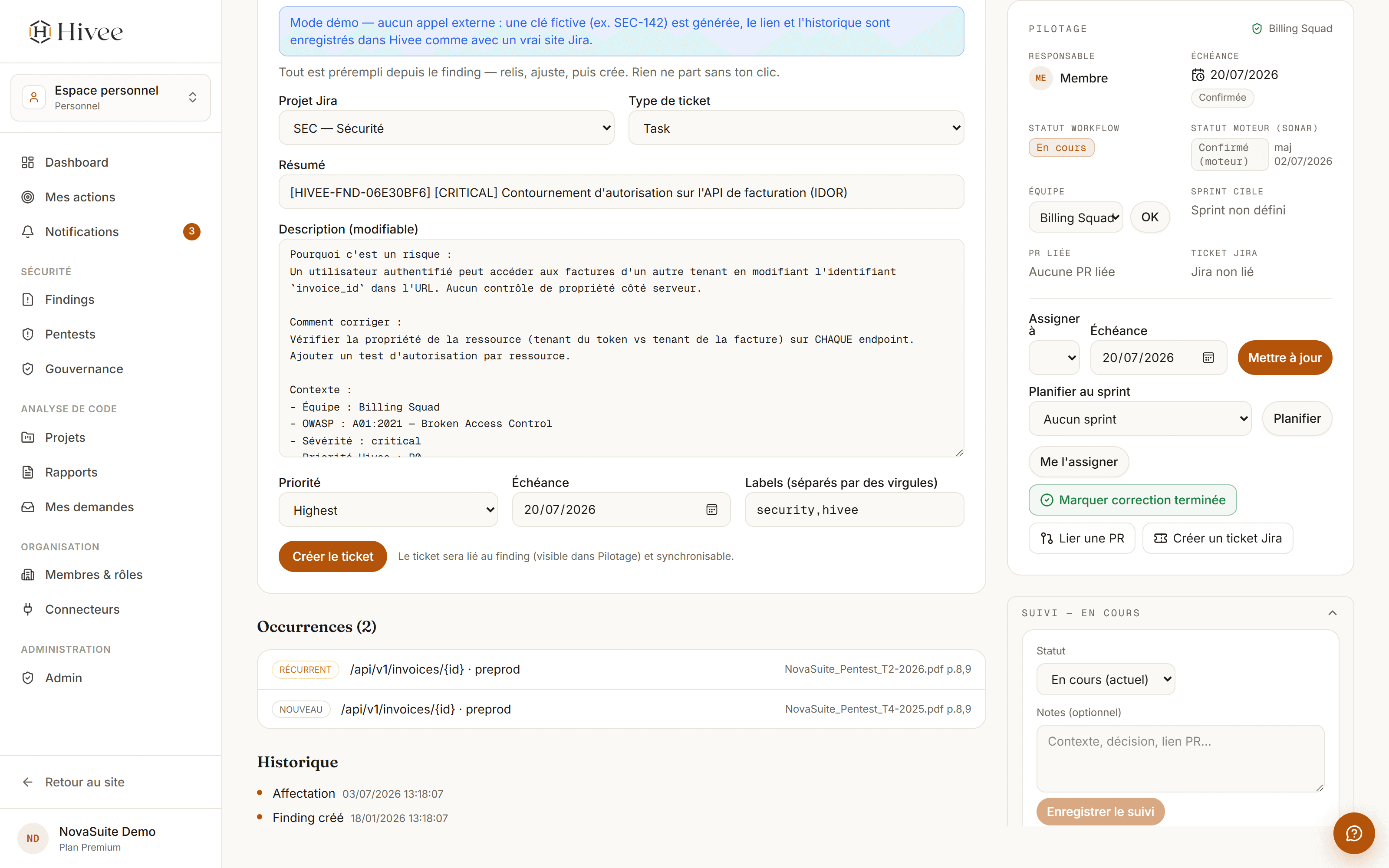Open the help chat bubble
The height and width of the screenshot is (868, 1389).
coord(1354,833)
